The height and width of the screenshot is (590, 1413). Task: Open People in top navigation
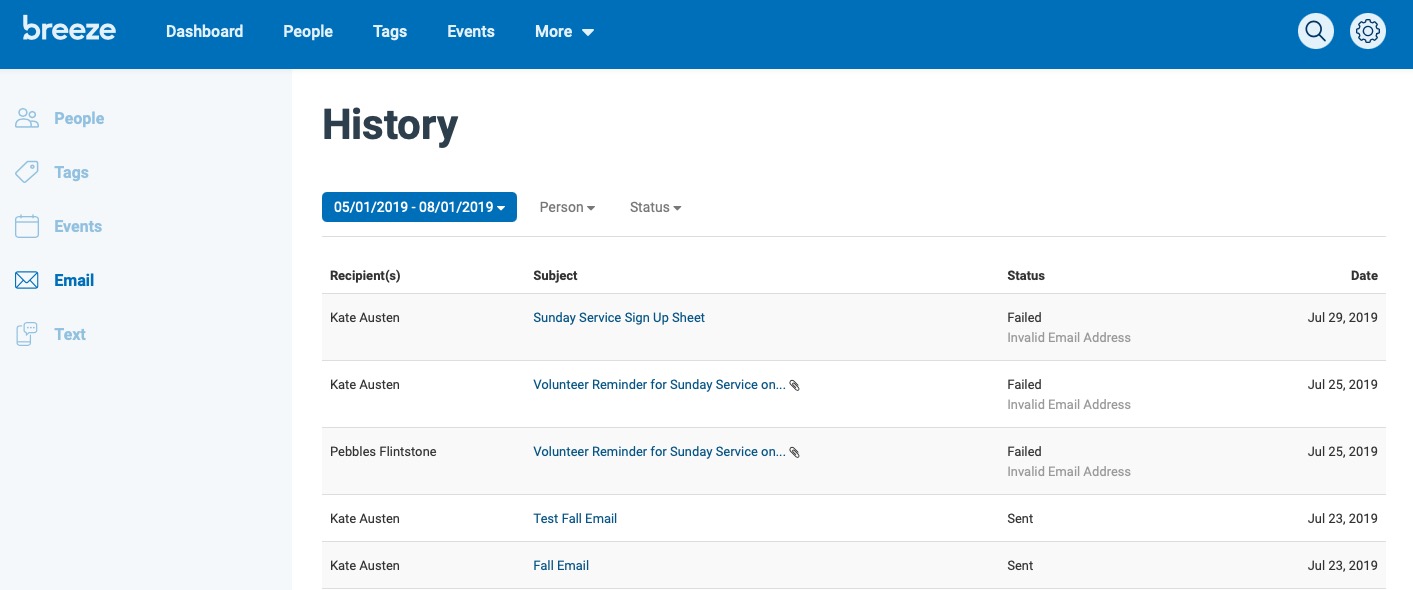(308, 32)
